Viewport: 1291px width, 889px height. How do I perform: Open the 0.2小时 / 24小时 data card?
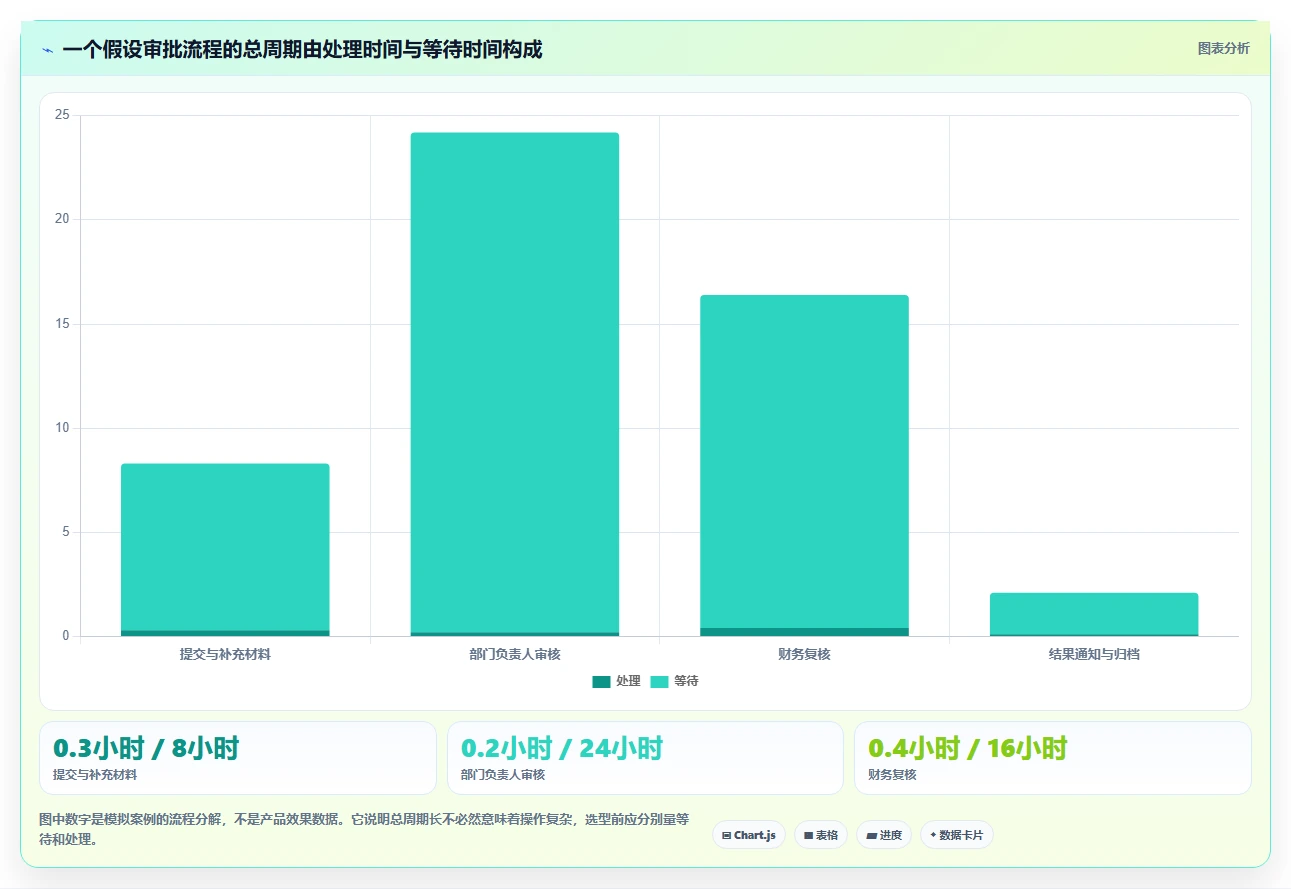pyautogui.click(x=645, y=758)
